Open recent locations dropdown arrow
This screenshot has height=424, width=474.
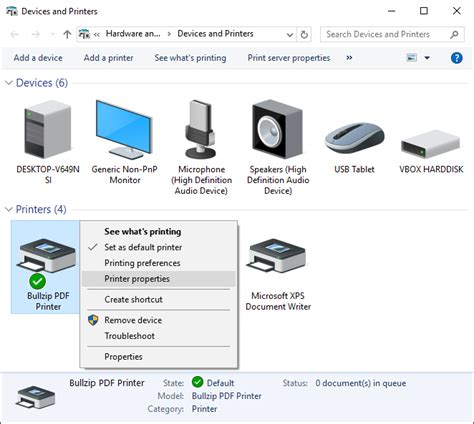tap(52, 34)
